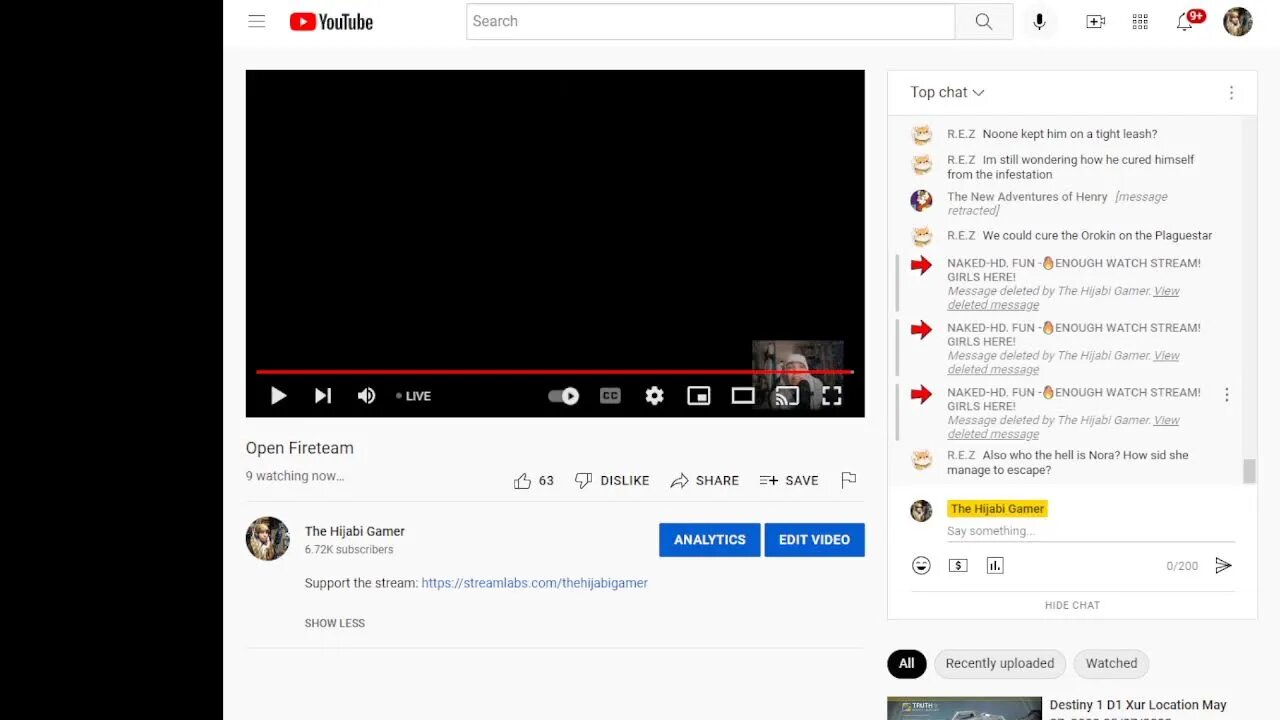
Task: Open Super Chat dollar icon
Action: [x=958, y=566]
